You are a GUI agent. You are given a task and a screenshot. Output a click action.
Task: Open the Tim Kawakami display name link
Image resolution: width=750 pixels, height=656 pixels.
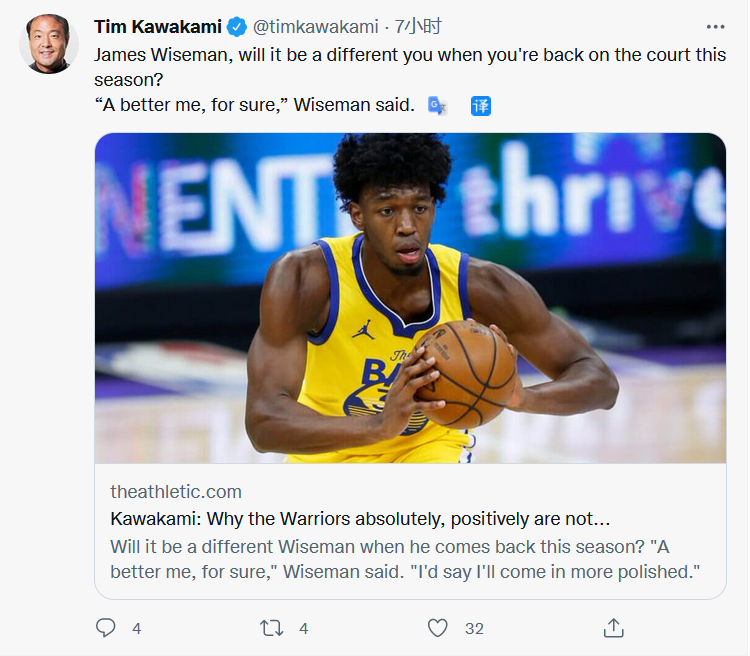[x=158, y=27]
